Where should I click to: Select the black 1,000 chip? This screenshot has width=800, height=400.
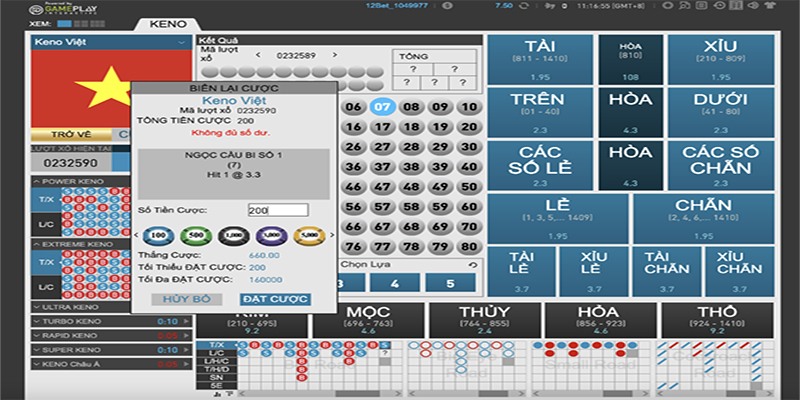pos(234,235)
